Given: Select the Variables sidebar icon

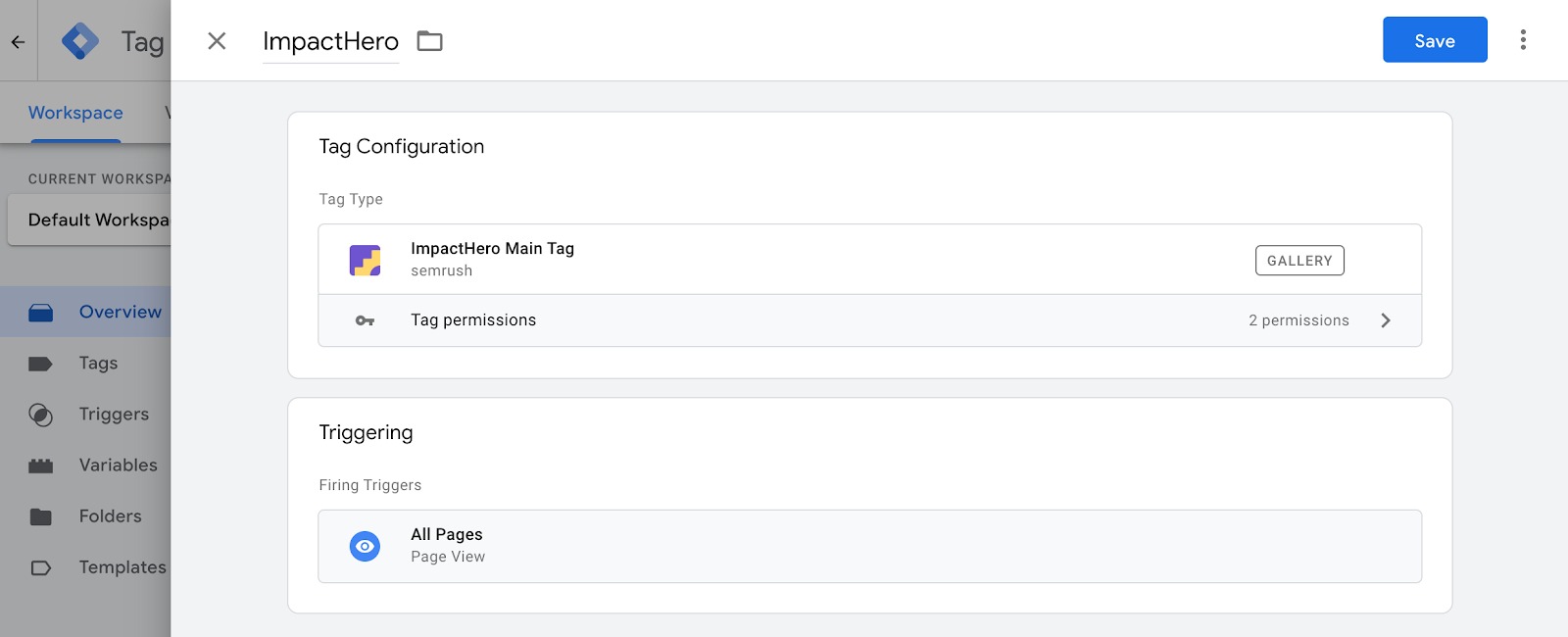Looking at the screenshot, I should [40, 465].
